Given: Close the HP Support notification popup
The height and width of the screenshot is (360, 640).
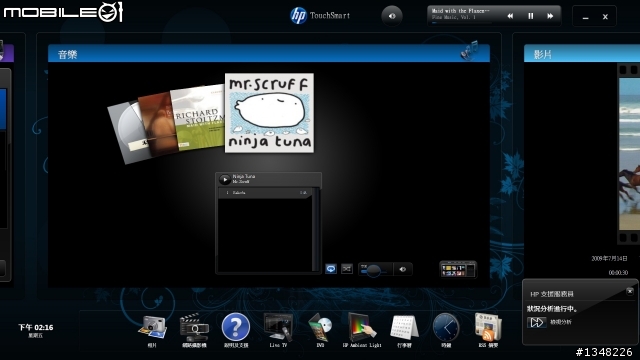Looking at the screenshot, I should click(x=630, y=291).
